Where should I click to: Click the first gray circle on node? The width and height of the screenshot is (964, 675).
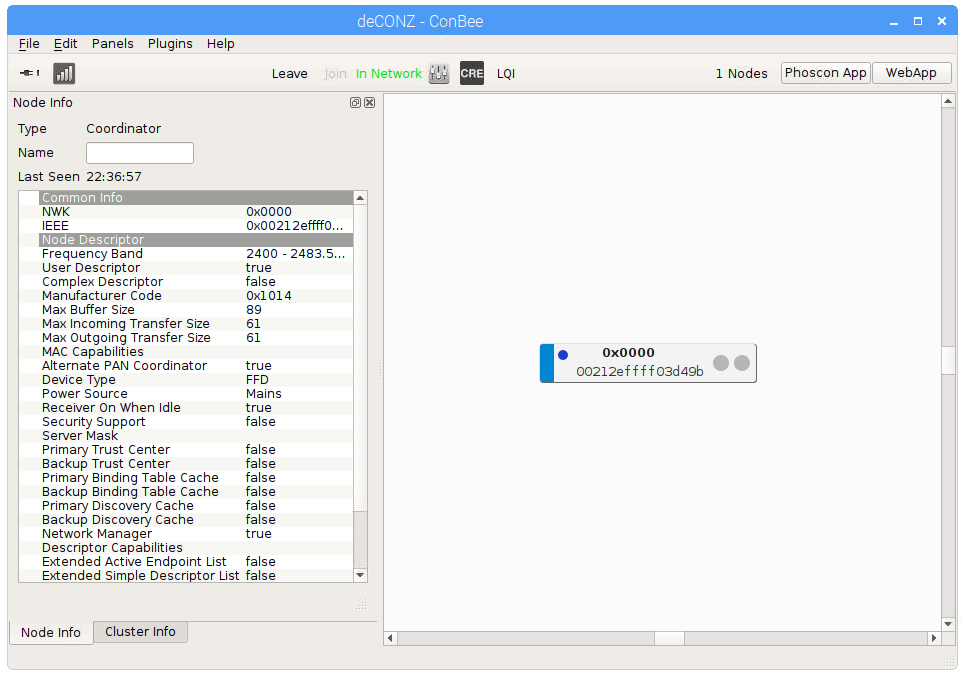721,363
